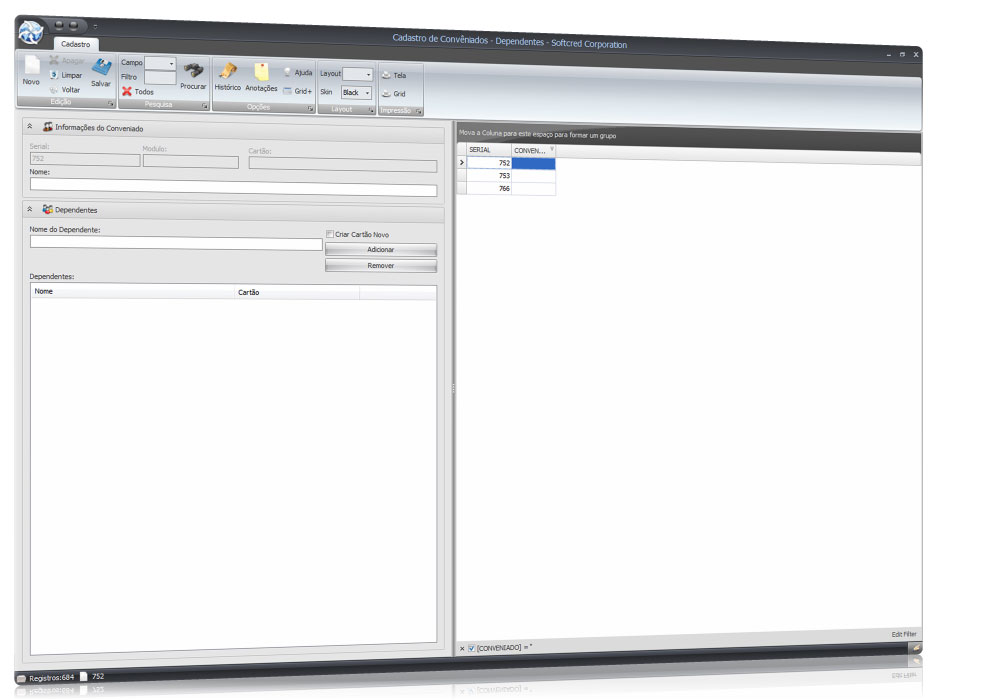Click the Adicionar button
Viewport: 982px width, 700px height.
pos(380,249)
